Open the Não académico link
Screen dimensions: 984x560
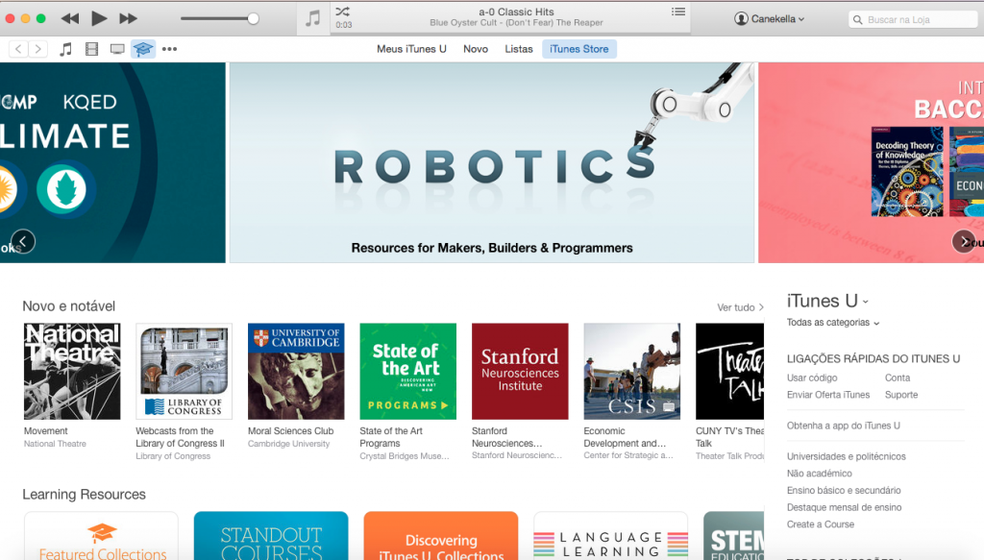click(820, 473)
